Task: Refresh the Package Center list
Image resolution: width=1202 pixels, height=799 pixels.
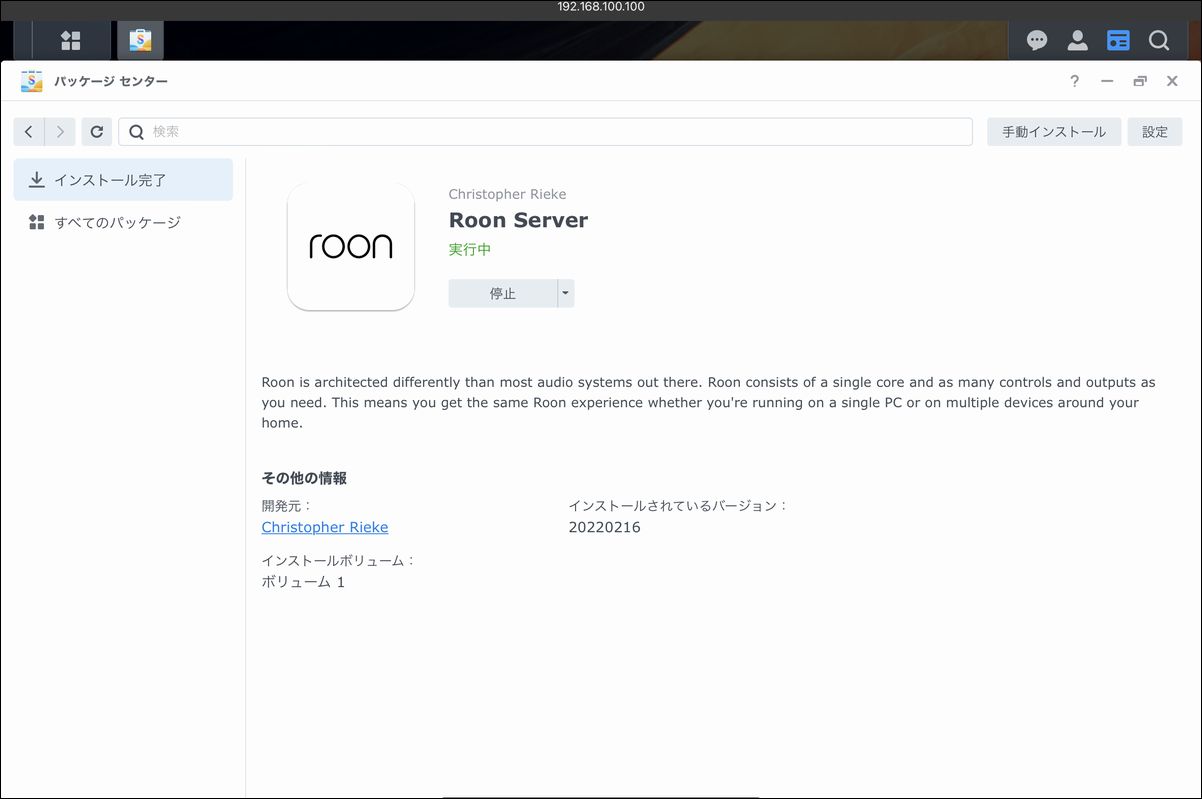Action: 97,132
